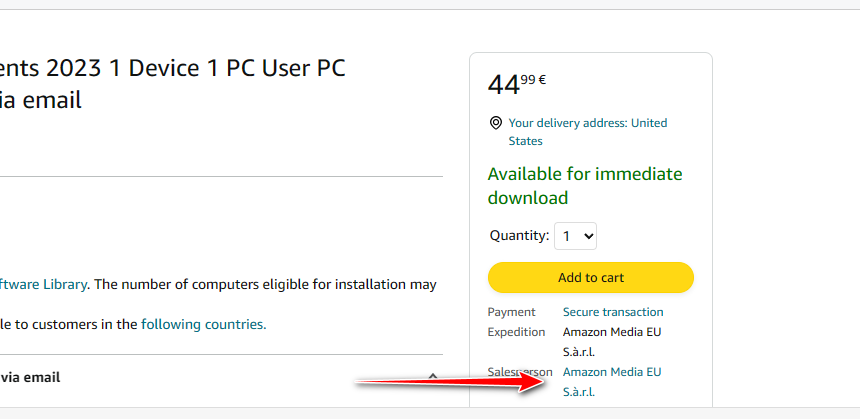Click the 'Quantity:' label

pos(519,236)
